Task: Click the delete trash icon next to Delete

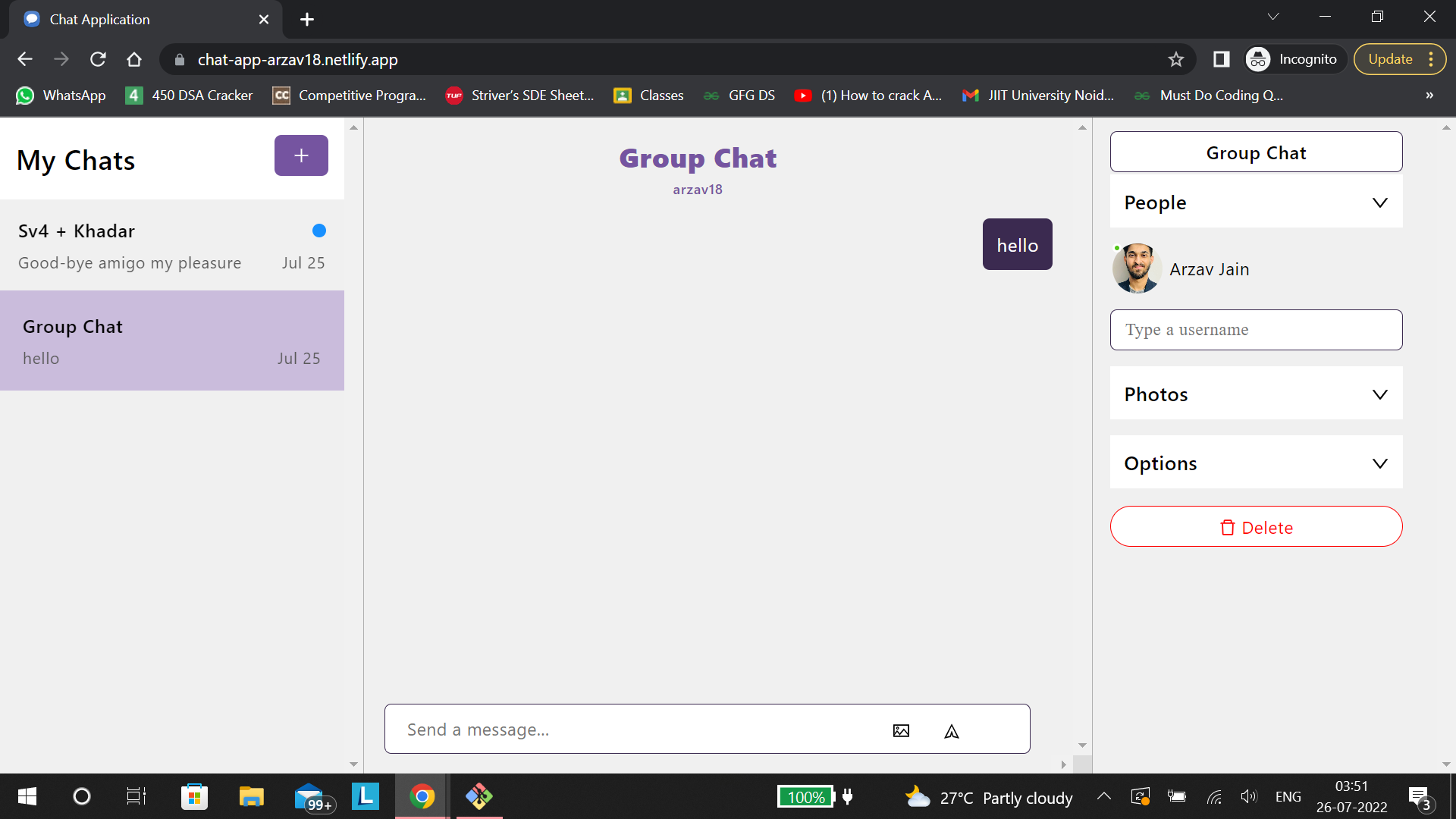Action: [x=1227, y=527]
